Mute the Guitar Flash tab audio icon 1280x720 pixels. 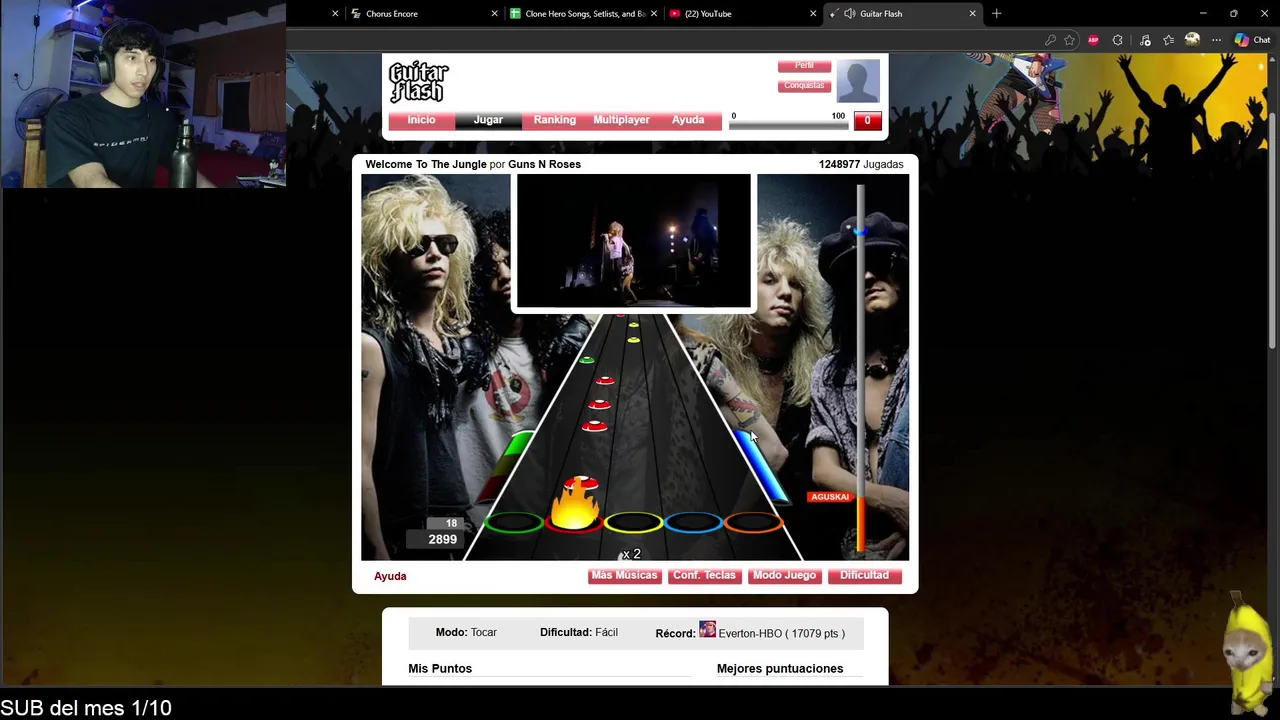coord(849,14)
